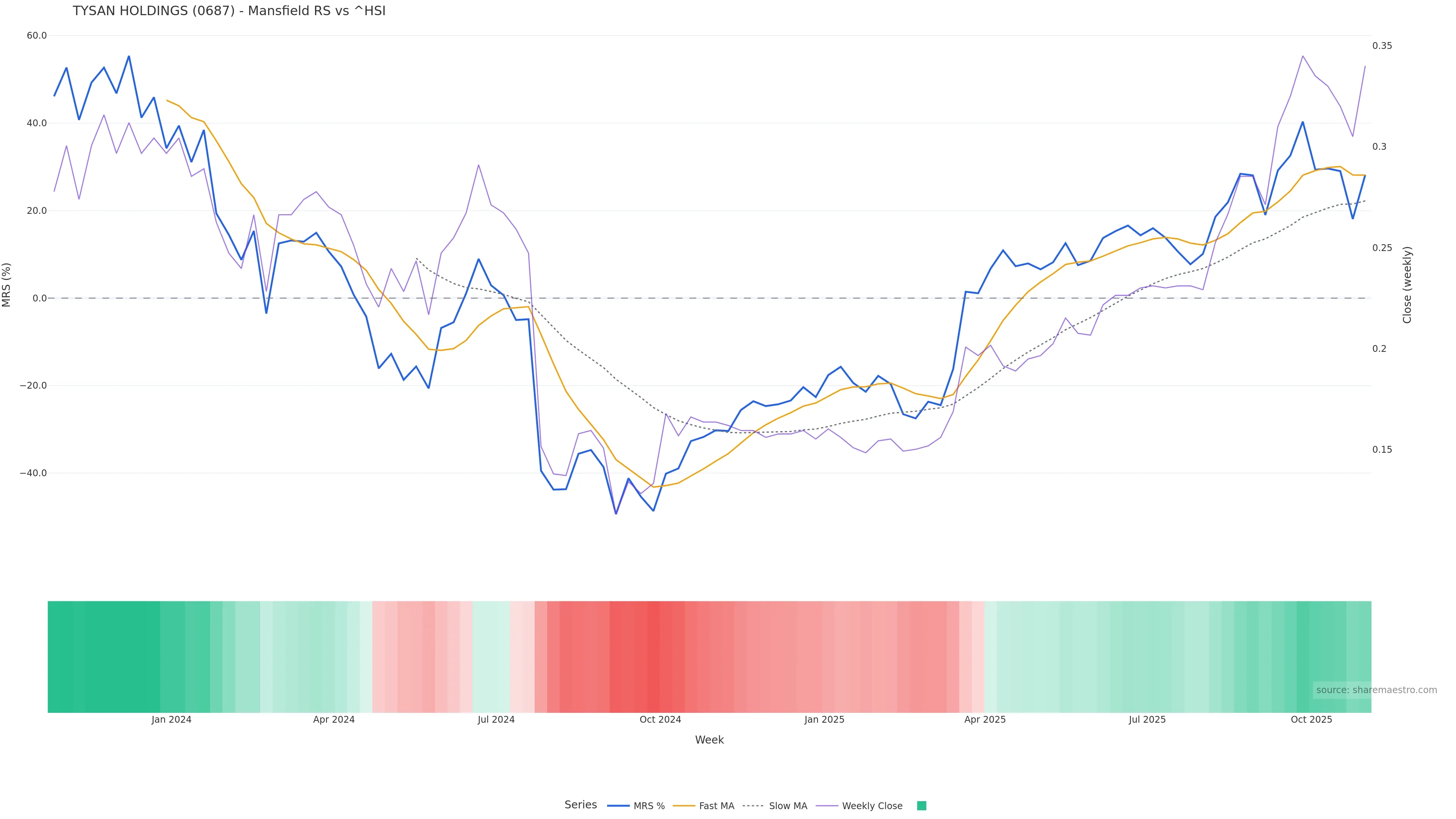This screenshot has height=819, width=1456.
Task: Click the 'Close (weekly)' right axis title
Action: coord(1407,285)
